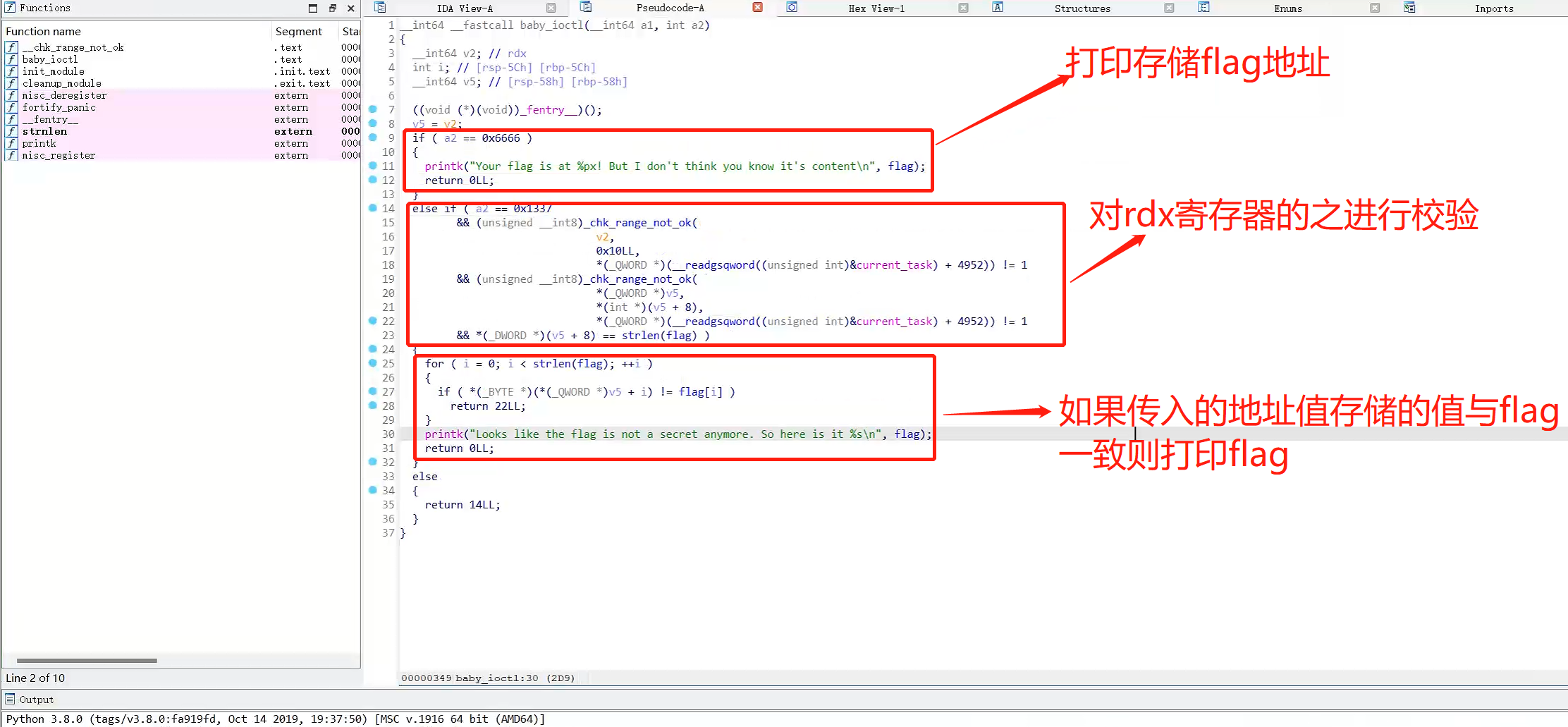Switch to the Pseudocode-A tab
Screen dimensions: 1568x727
point(670,8)
